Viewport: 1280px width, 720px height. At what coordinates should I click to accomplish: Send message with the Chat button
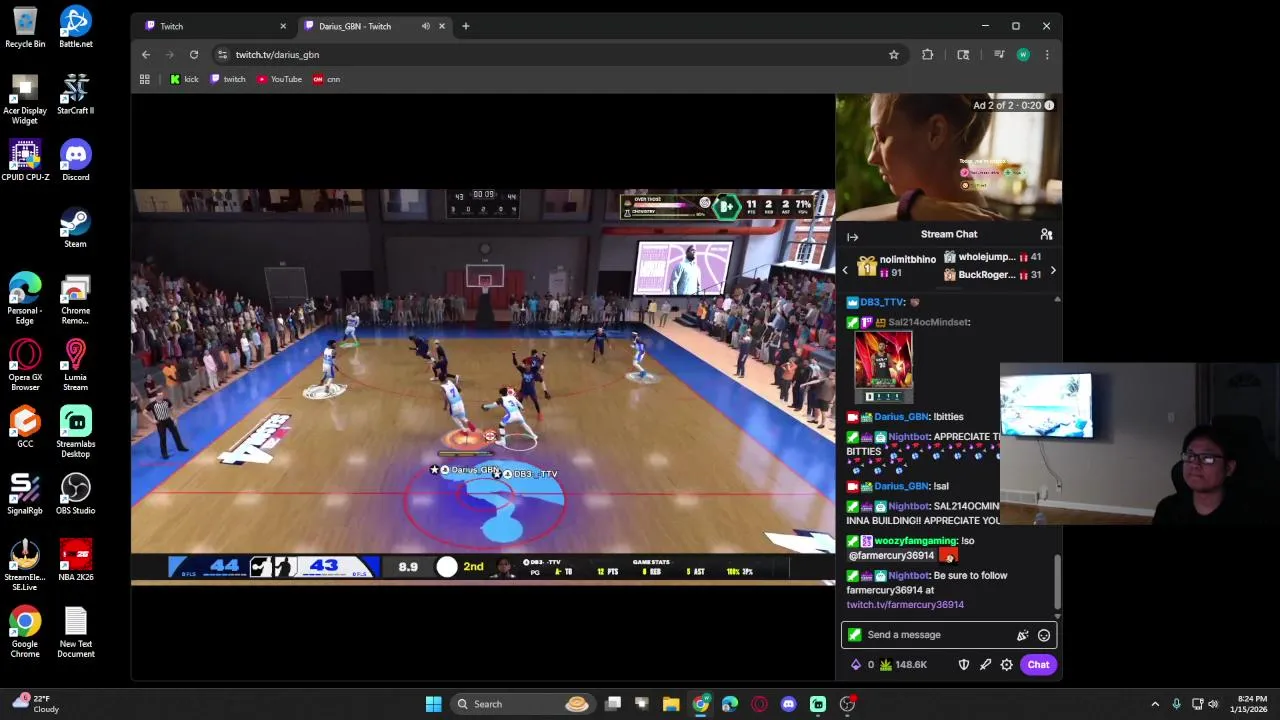point(1038,665)
